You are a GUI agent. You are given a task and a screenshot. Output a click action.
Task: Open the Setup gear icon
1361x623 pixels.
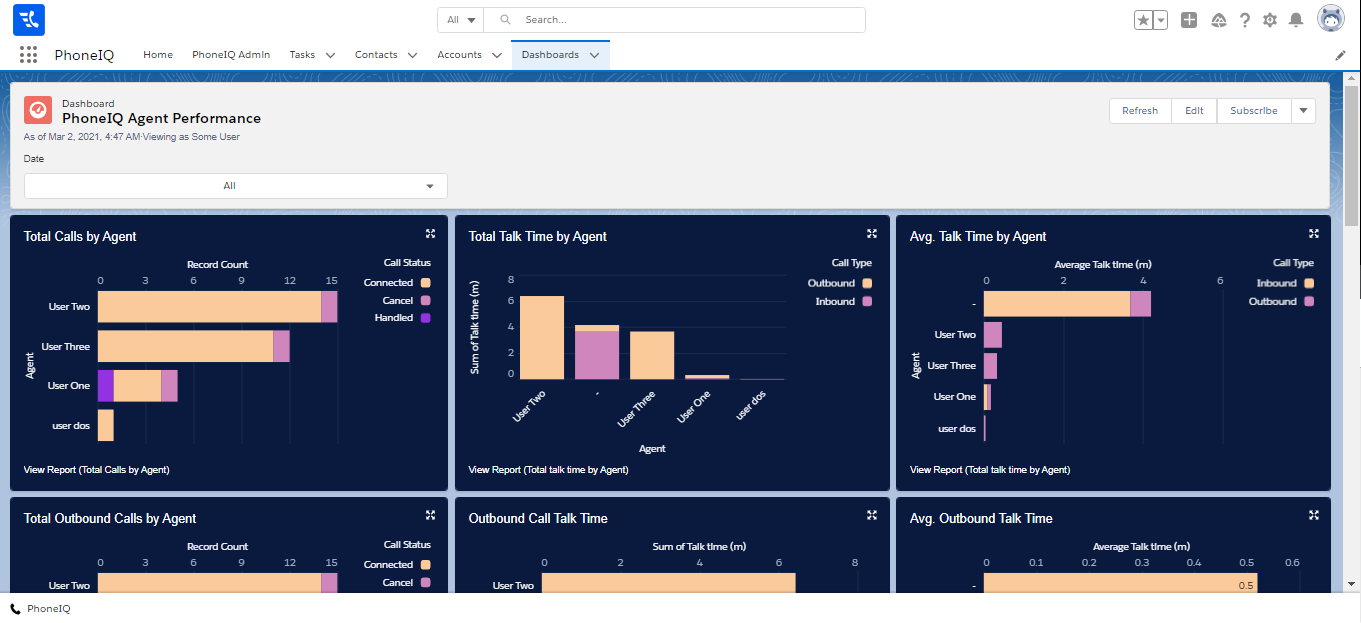[1270, 20]
